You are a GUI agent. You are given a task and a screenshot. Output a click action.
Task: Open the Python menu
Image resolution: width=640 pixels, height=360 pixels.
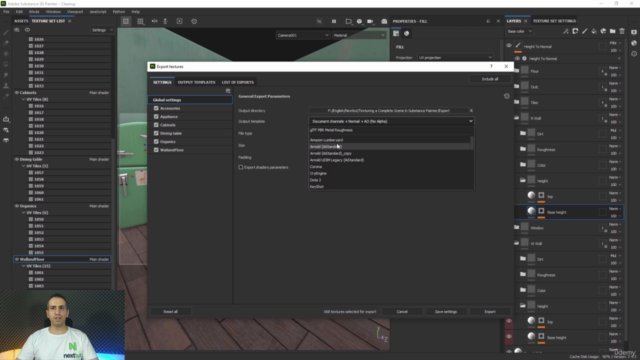(x=119, y=12)
